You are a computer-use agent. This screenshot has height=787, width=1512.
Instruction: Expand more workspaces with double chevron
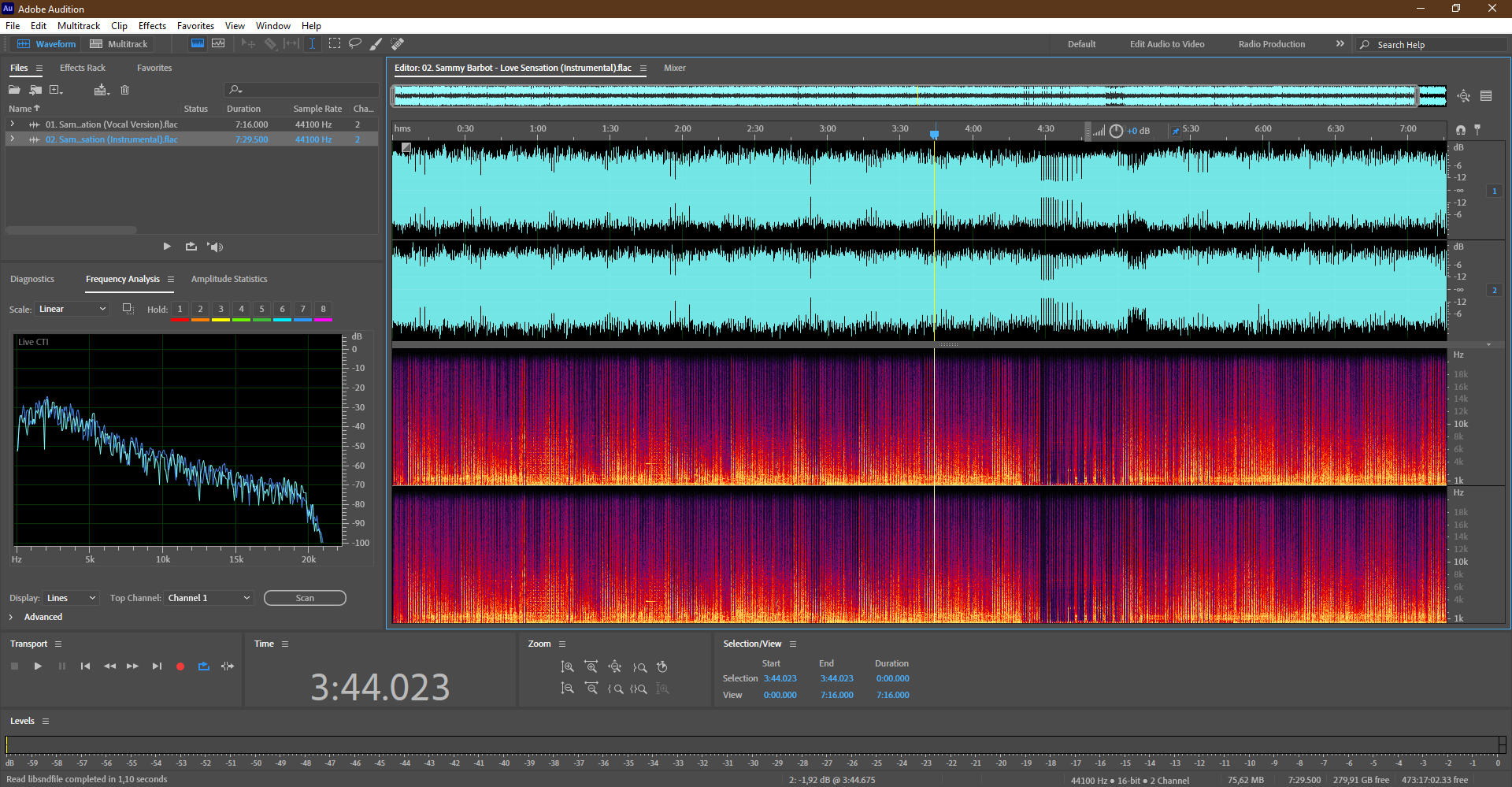[x=1340, y=44]
